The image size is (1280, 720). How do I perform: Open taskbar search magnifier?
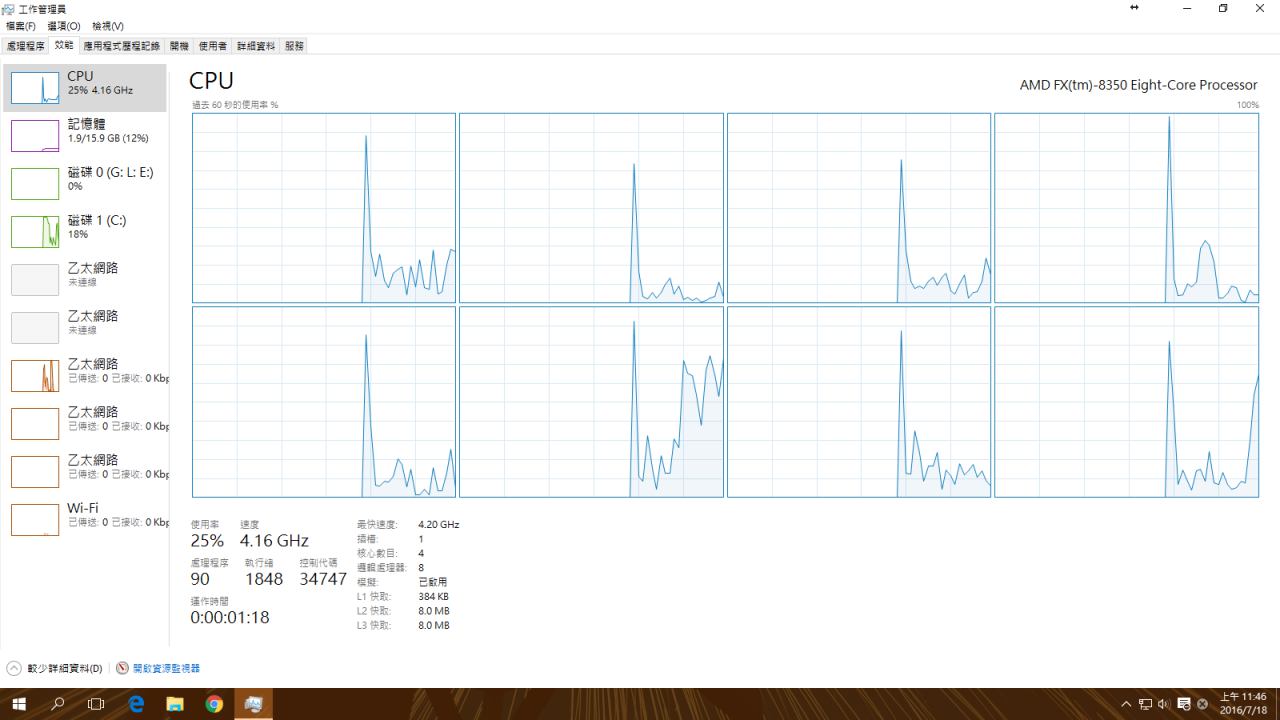tap(58, 704)
